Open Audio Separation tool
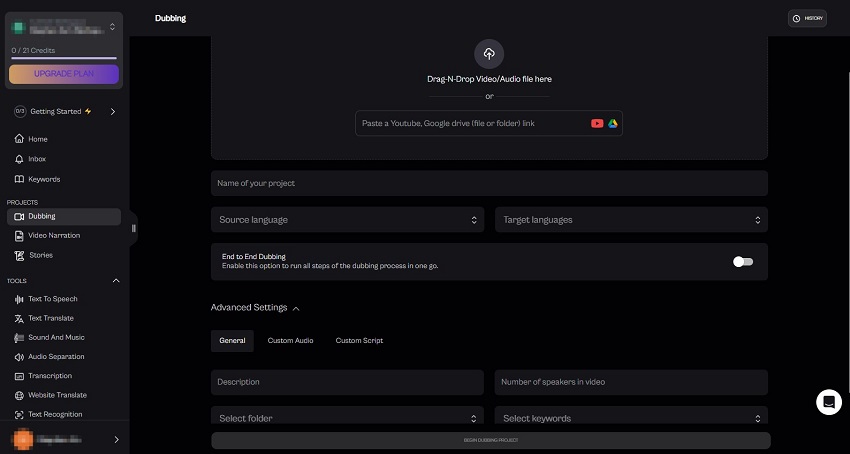Screen dimensions: 850x454 (56, 357)
